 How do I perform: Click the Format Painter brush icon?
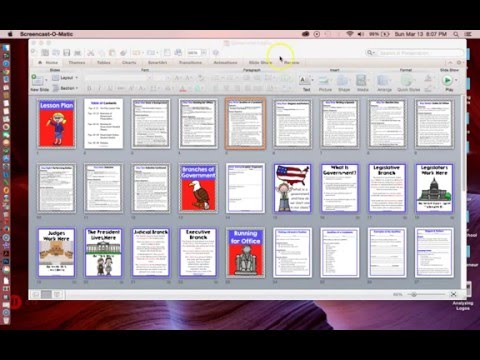[x=123, y=52]
